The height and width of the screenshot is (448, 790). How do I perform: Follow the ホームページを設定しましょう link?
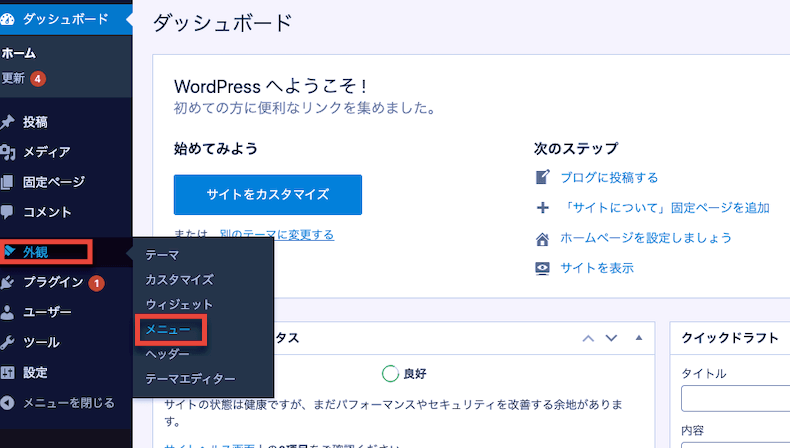645,238
